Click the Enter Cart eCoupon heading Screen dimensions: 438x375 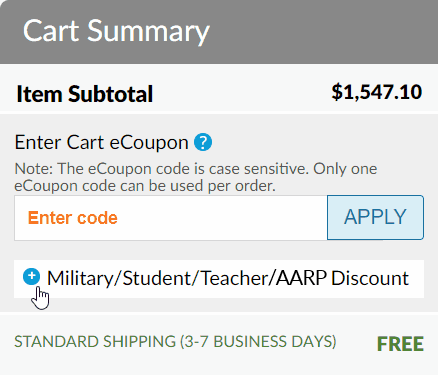click(x=101, y=142)
